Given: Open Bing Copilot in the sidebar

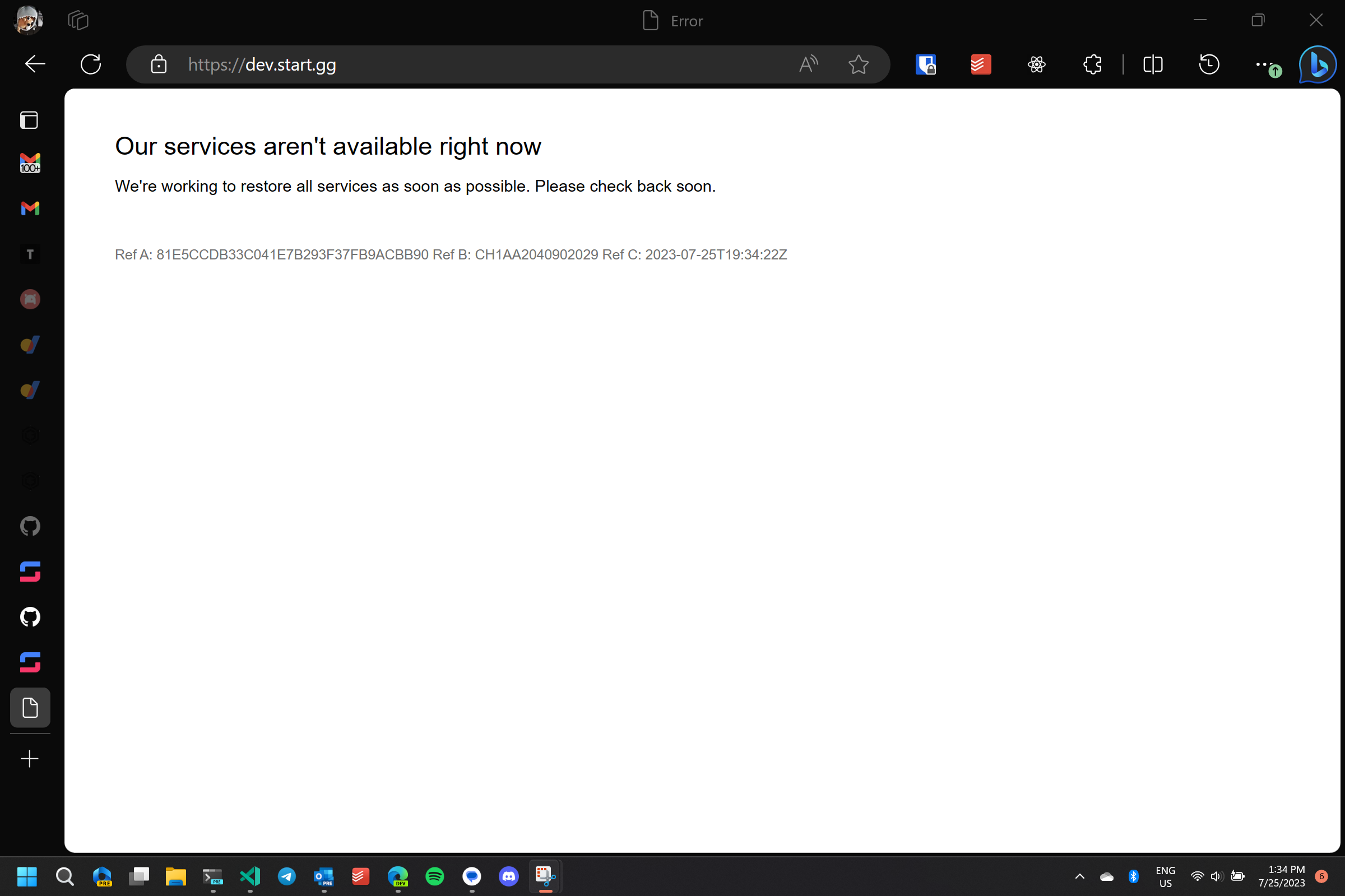Looking at the screenshot, I should (x=1316, y=64).
